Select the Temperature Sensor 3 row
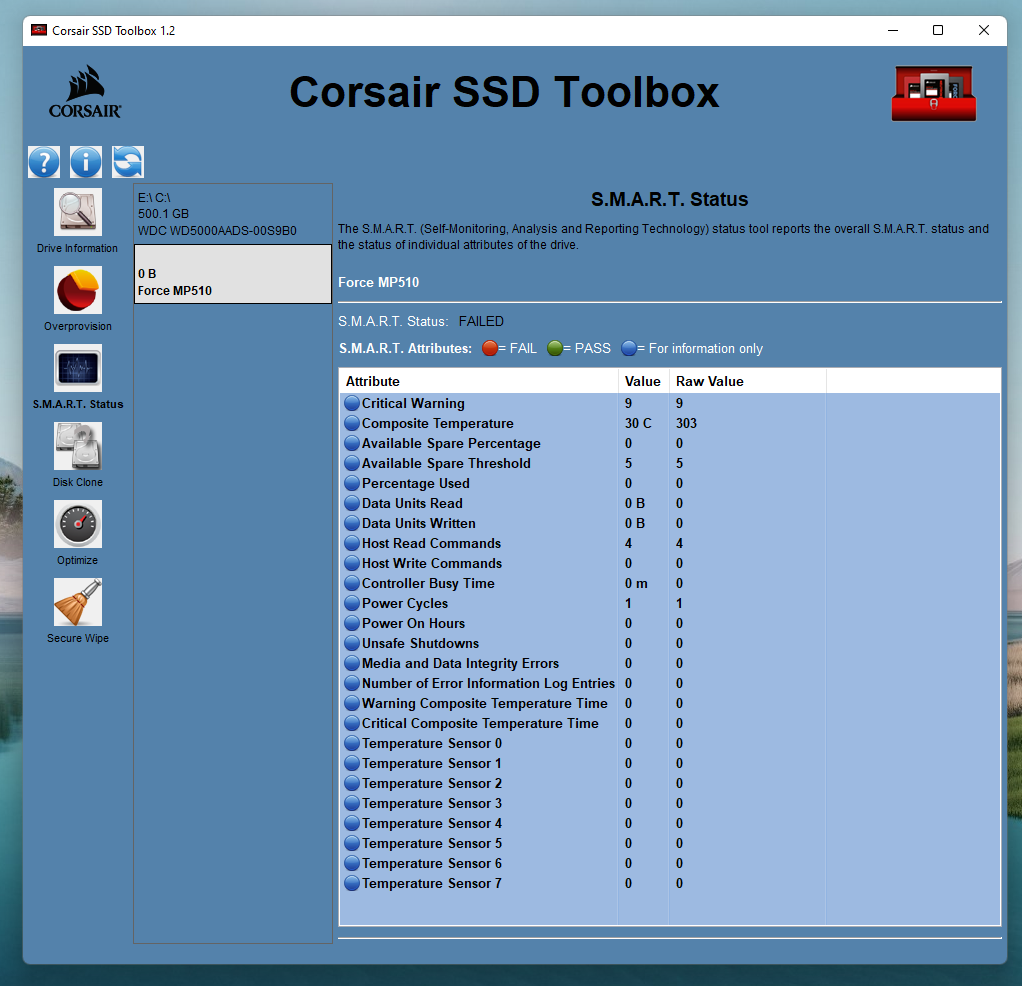 click(670, 804)
